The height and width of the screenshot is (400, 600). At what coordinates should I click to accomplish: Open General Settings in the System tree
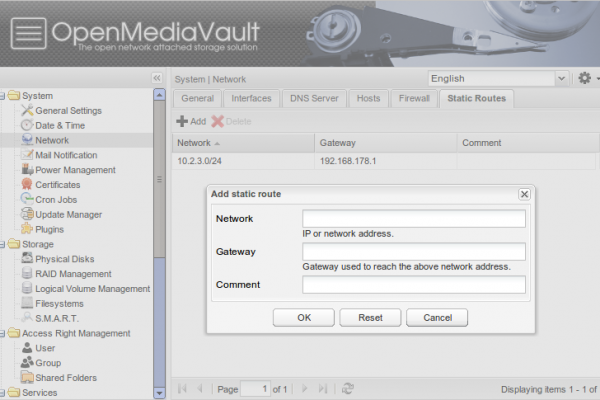pos(68,111)
